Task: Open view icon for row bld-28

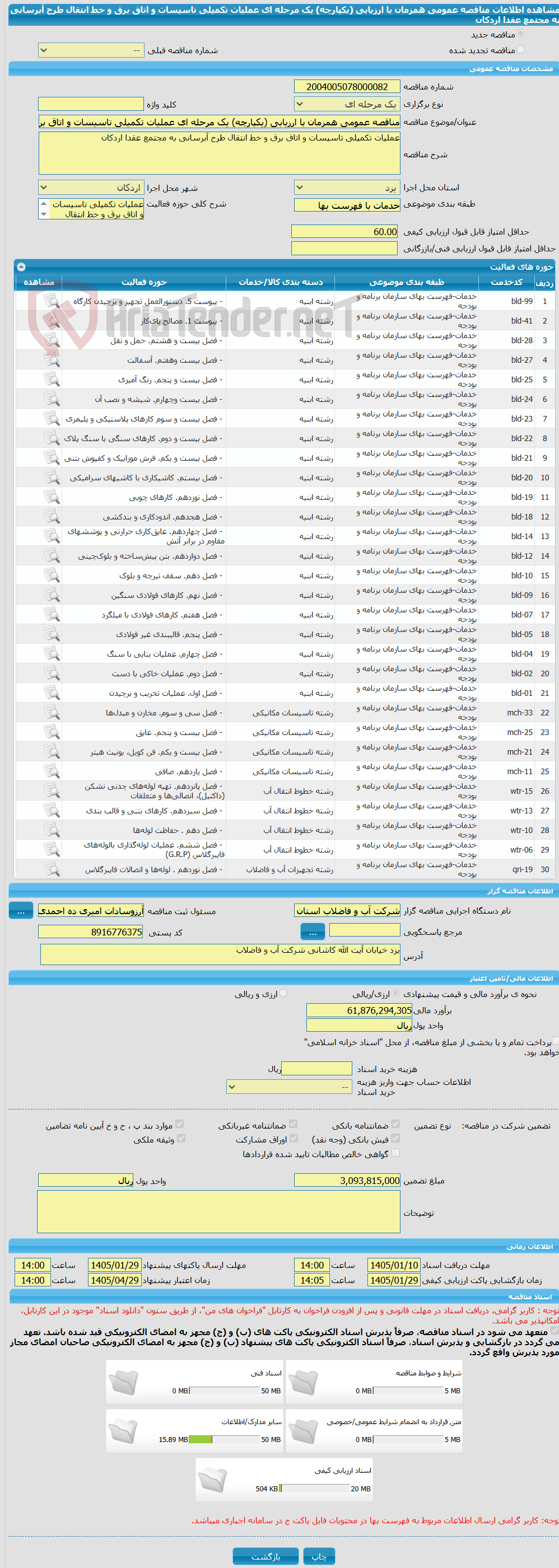Action: (52, 340)
